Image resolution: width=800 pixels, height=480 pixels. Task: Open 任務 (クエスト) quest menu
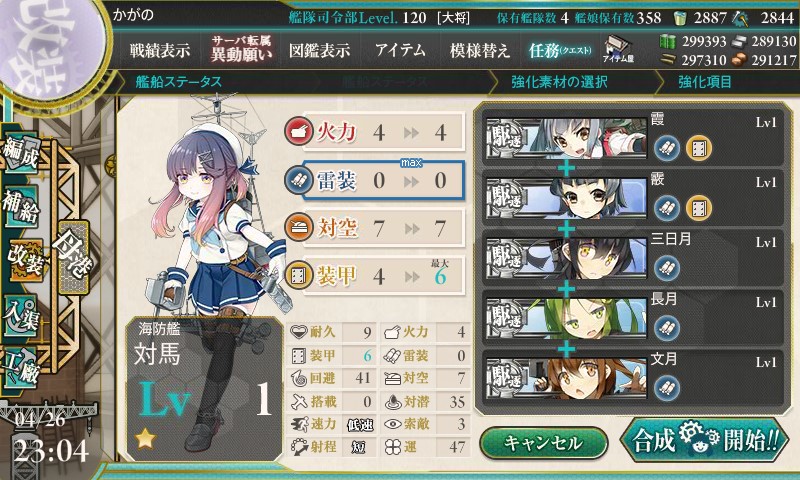(x=560, y=50)
